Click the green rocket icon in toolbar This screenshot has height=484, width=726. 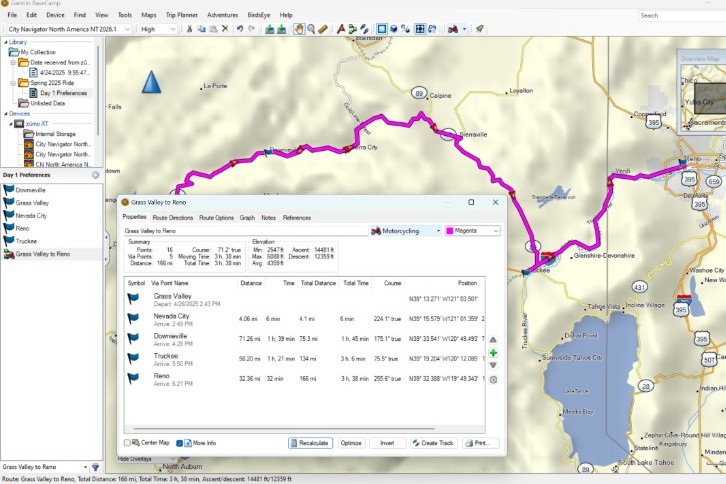click(x=480, y=29)
